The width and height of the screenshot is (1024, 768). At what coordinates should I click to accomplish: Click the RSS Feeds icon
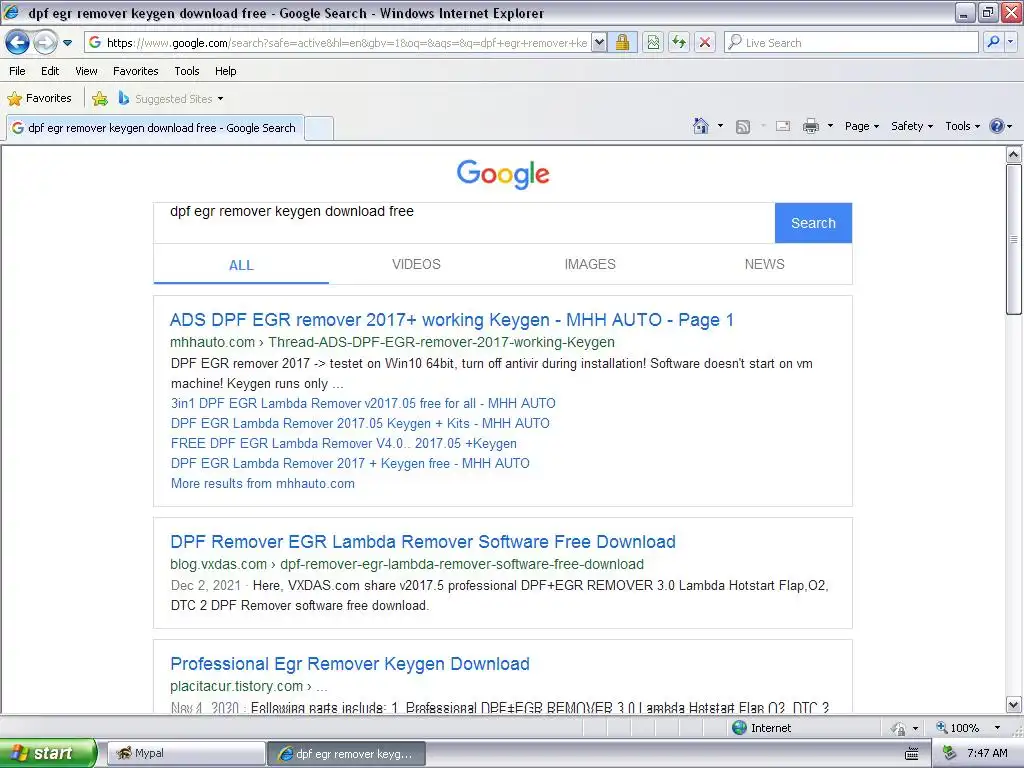(743, 127)
